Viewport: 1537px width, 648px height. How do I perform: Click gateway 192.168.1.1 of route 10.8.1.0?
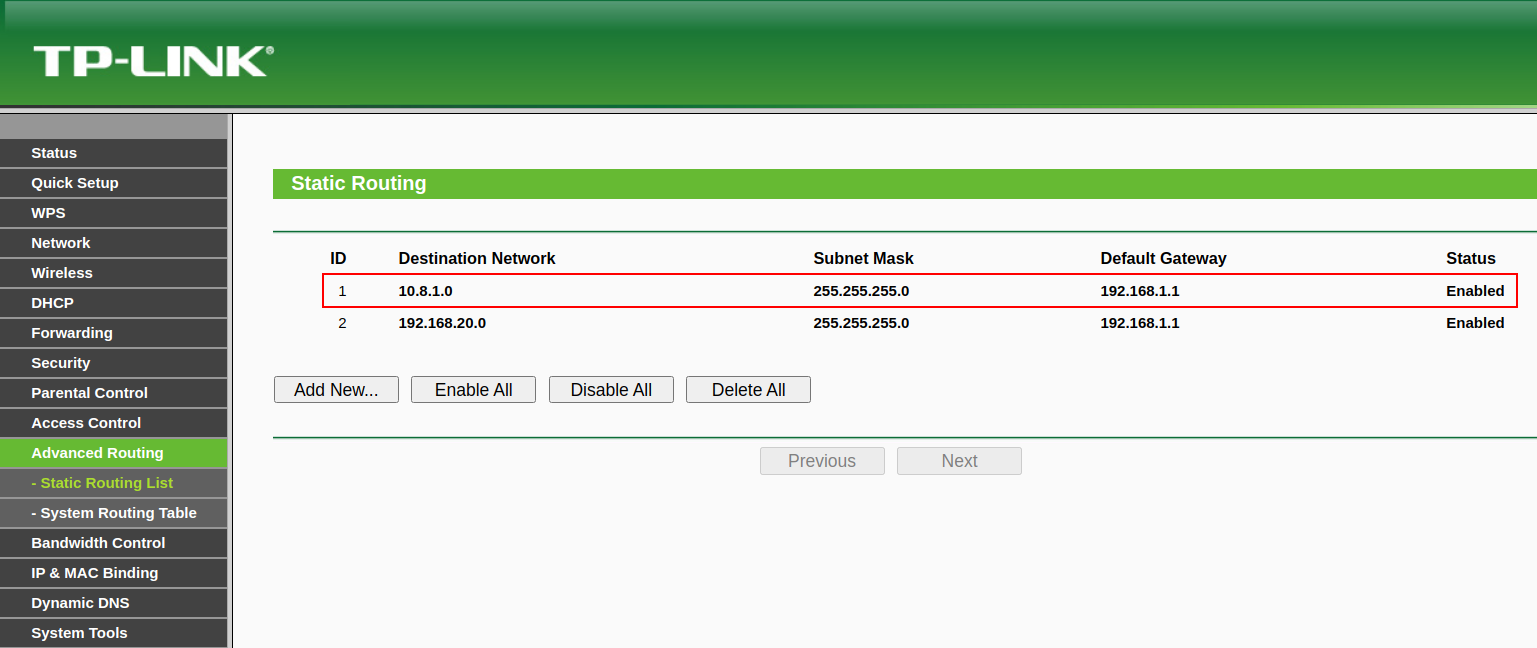click(x=1140, y=291)
